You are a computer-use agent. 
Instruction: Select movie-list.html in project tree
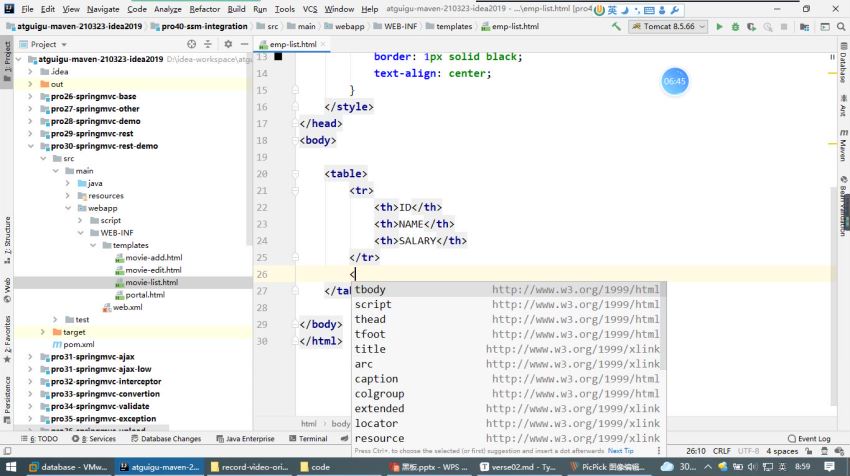pos(151,282)
